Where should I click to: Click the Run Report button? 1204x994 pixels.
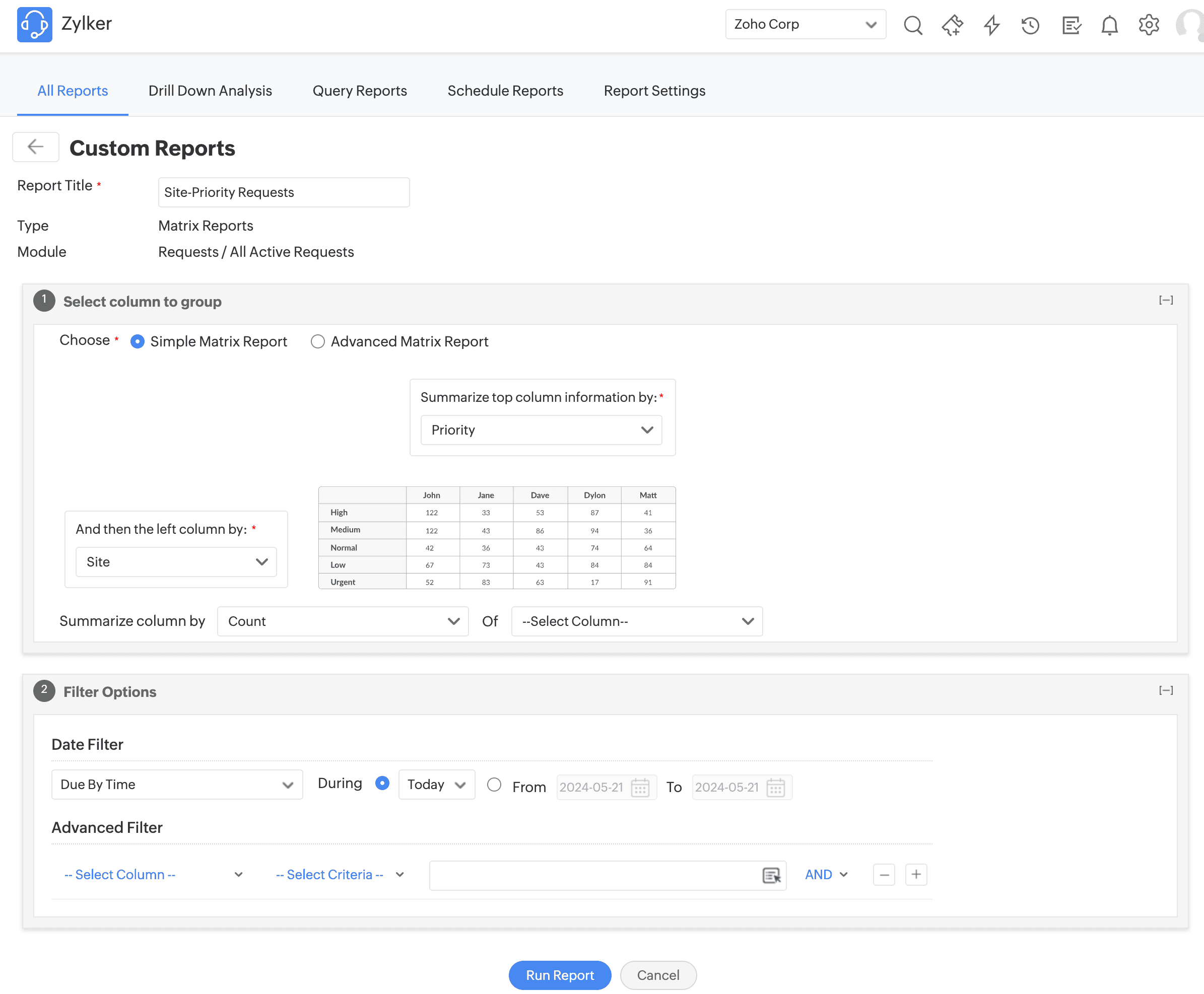[x=559, y=974]
